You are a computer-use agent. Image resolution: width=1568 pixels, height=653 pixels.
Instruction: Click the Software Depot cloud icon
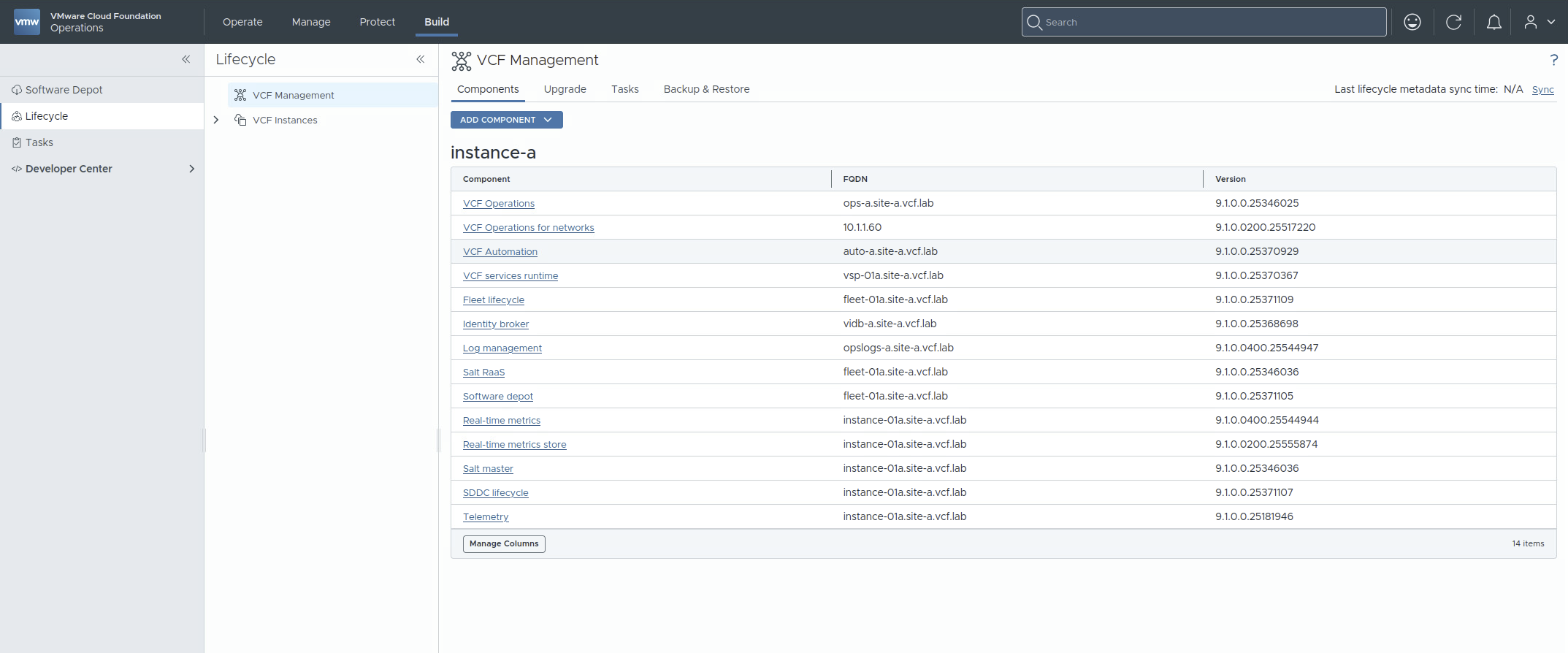pyautogui.click(x=17, y=90)
